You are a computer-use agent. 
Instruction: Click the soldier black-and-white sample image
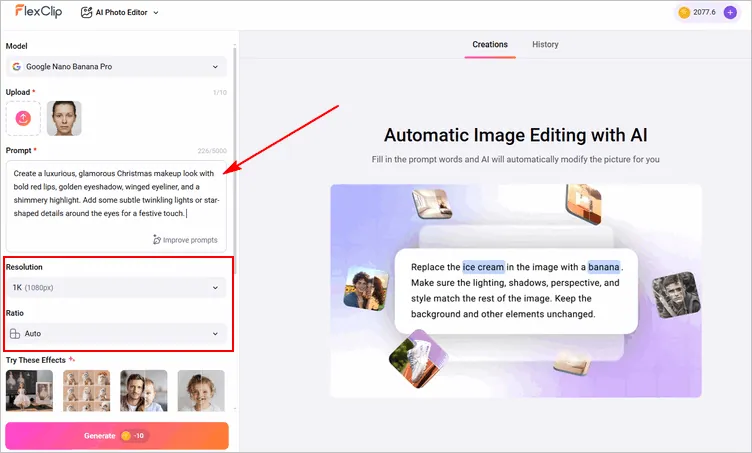pos(676,295)
